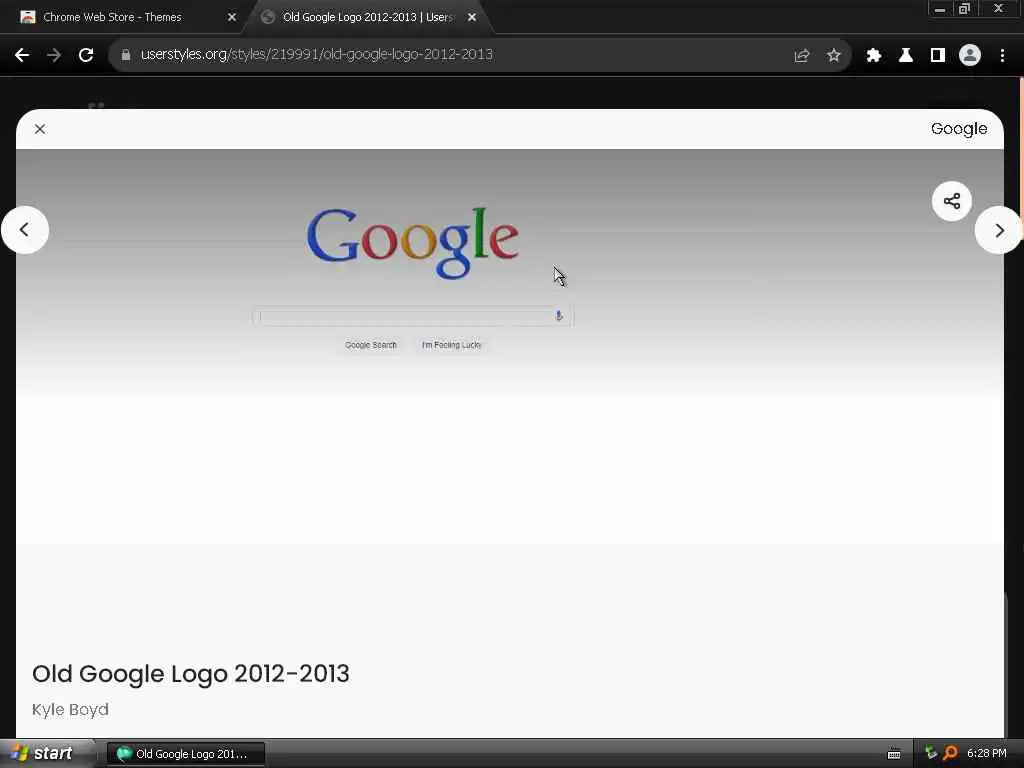This screenshot has height=768, width=1024.
Task: Advance to the next preview image
Action: tap(999, 231)
